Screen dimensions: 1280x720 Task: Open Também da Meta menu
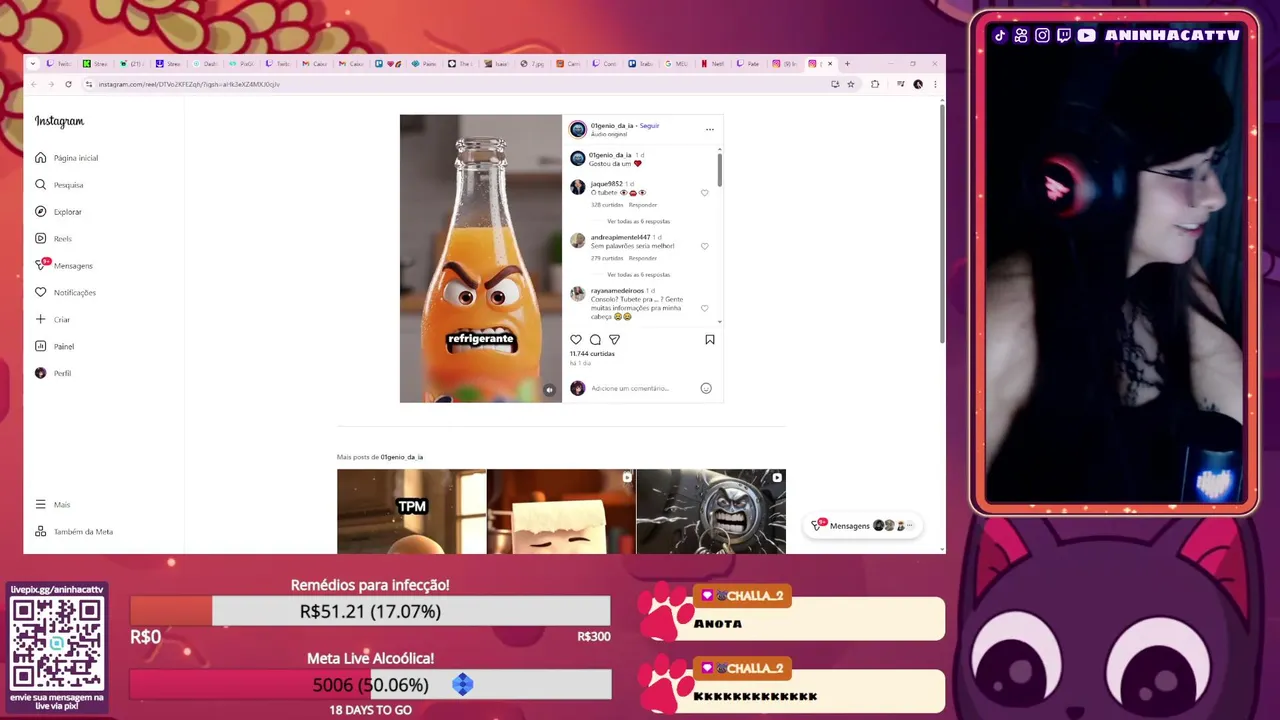click(x=73, y=532)
